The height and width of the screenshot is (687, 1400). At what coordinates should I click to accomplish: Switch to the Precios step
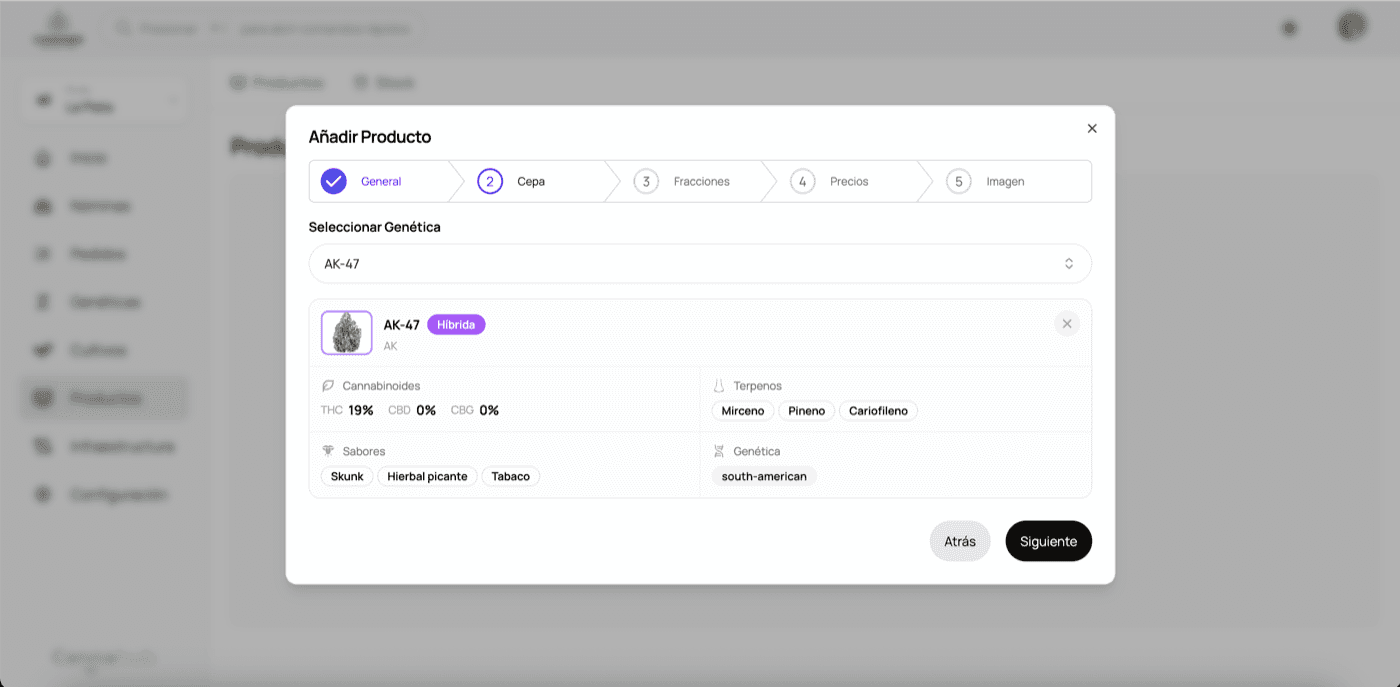pyautogui.click(x=848, y=182)
